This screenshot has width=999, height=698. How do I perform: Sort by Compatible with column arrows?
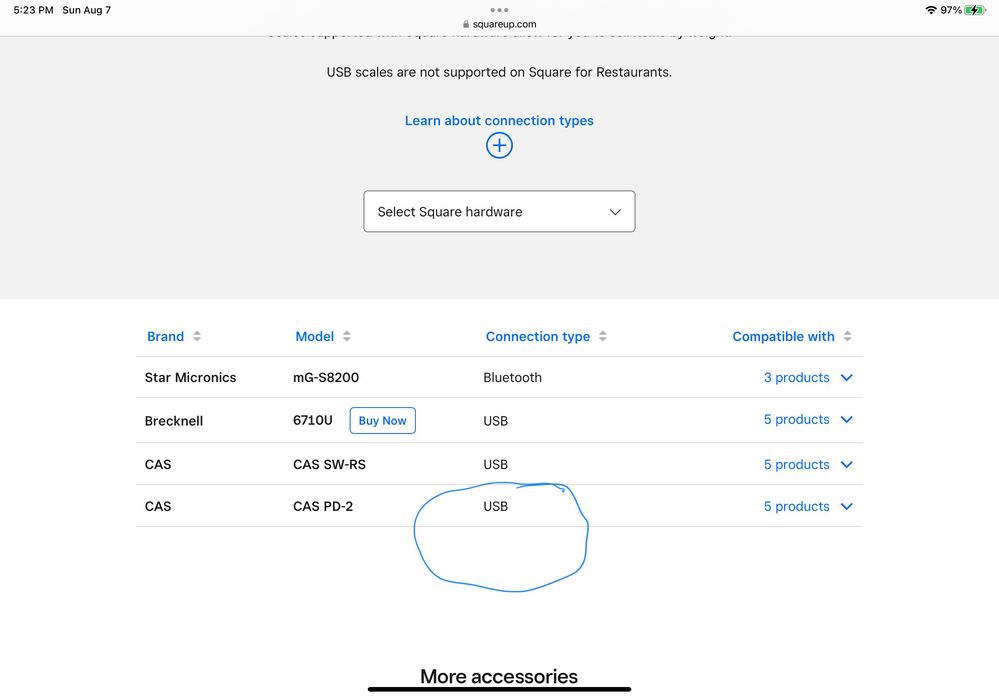coord(848,337)
